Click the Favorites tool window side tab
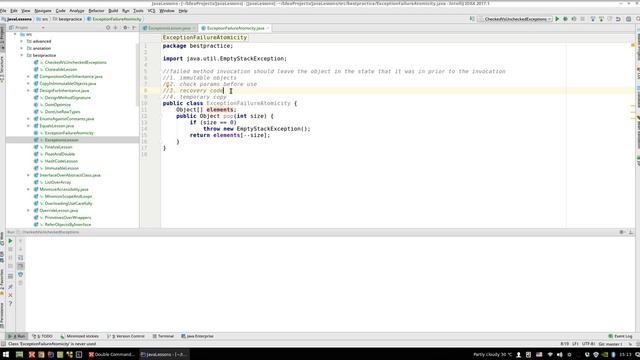 2,282
